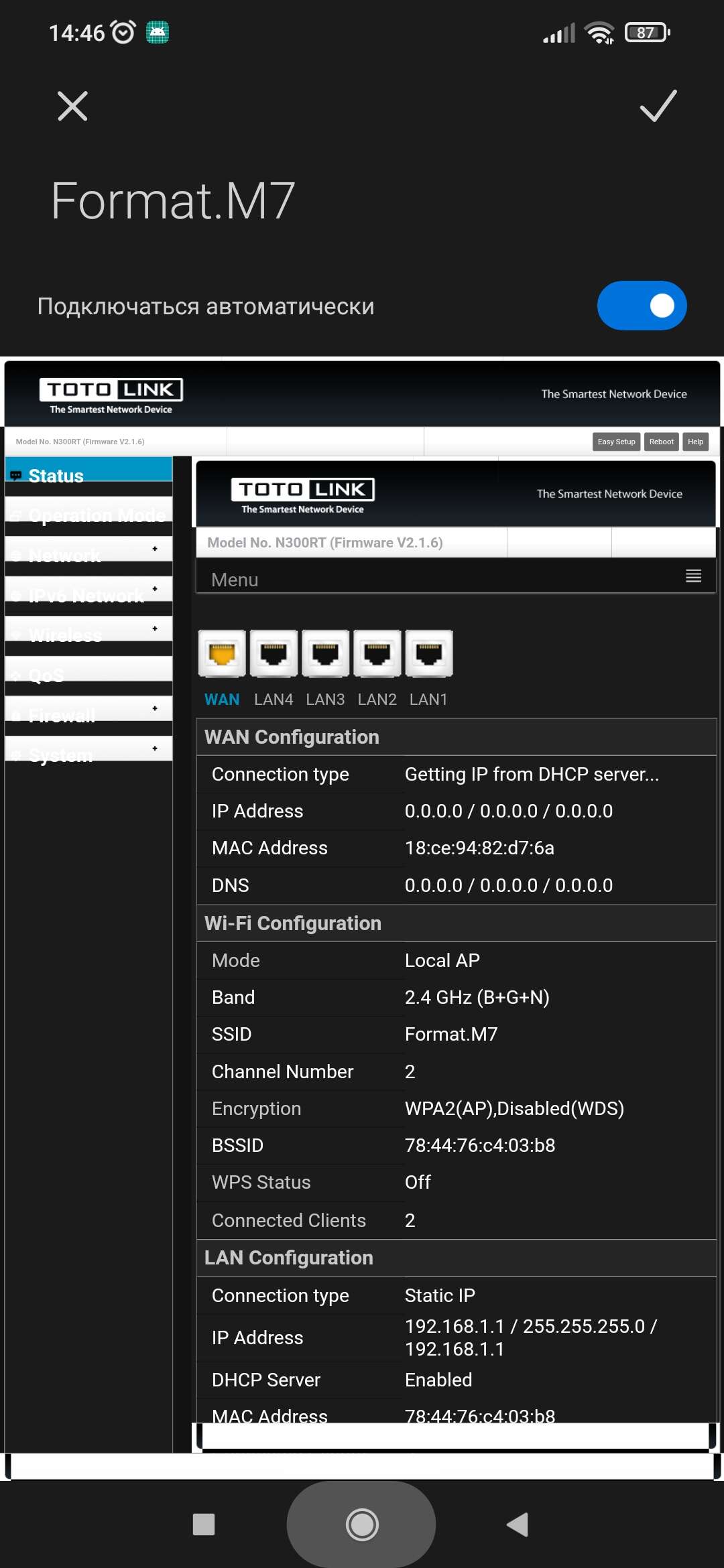Click the "DNS" row label

coord(230,885)
